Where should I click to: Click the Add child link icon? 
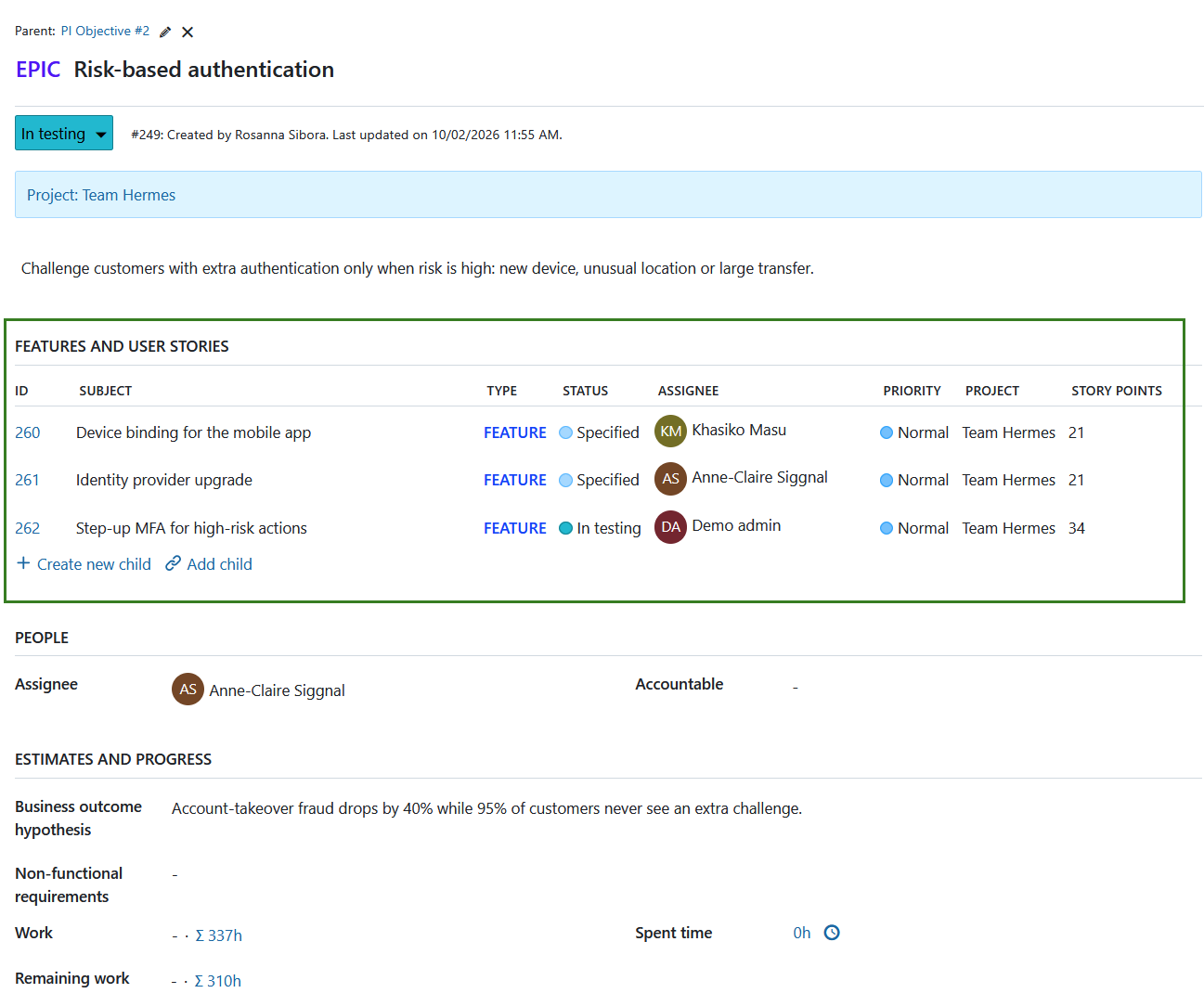173,563
